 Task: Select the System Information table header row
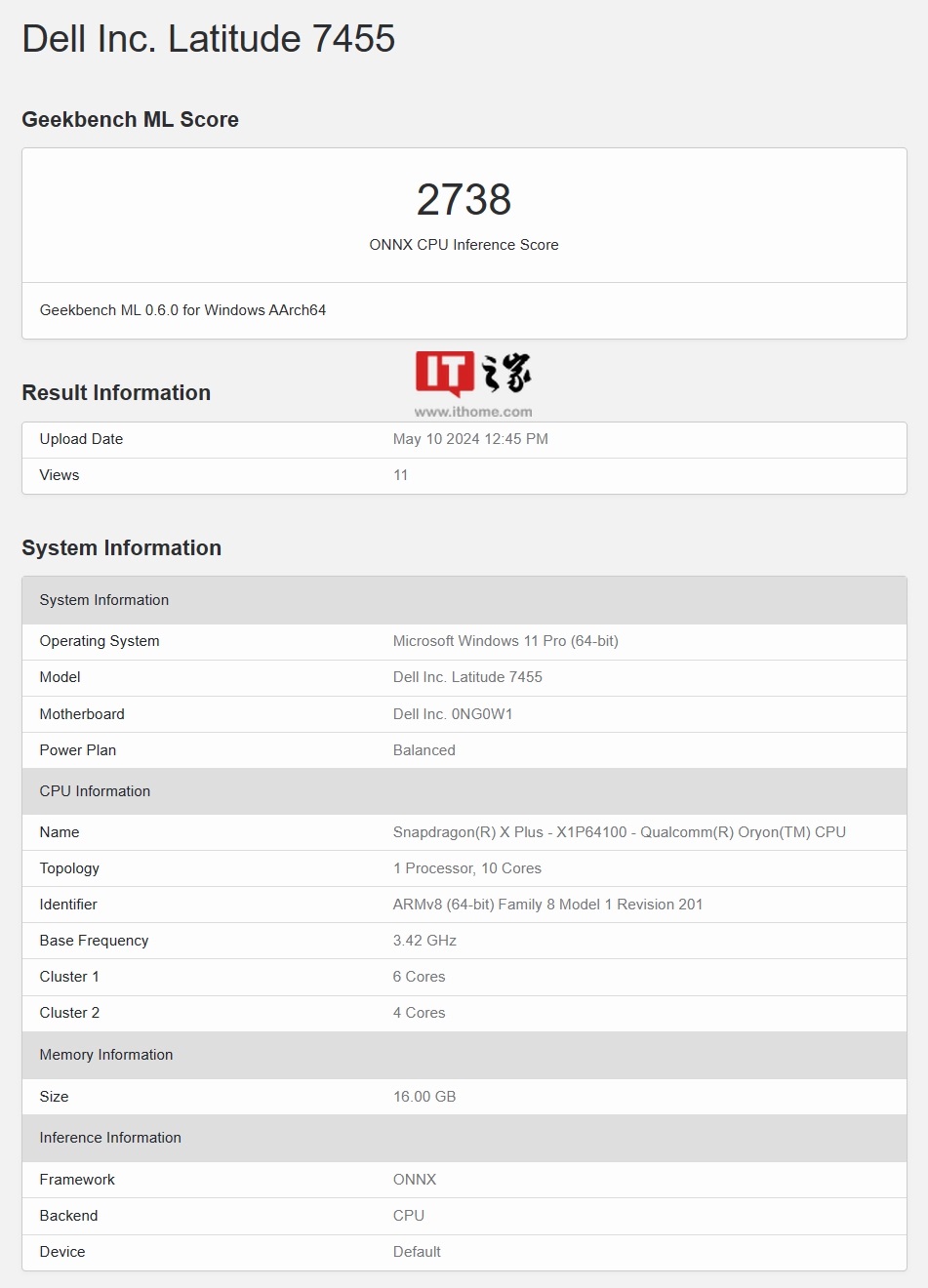pos(464,600)
